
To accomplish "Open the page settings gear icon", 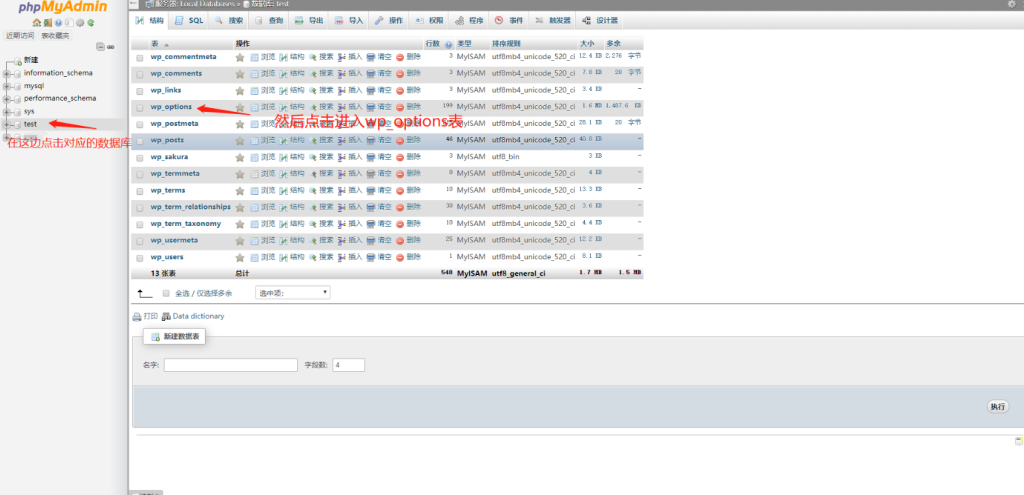I will click(1012, 3).
